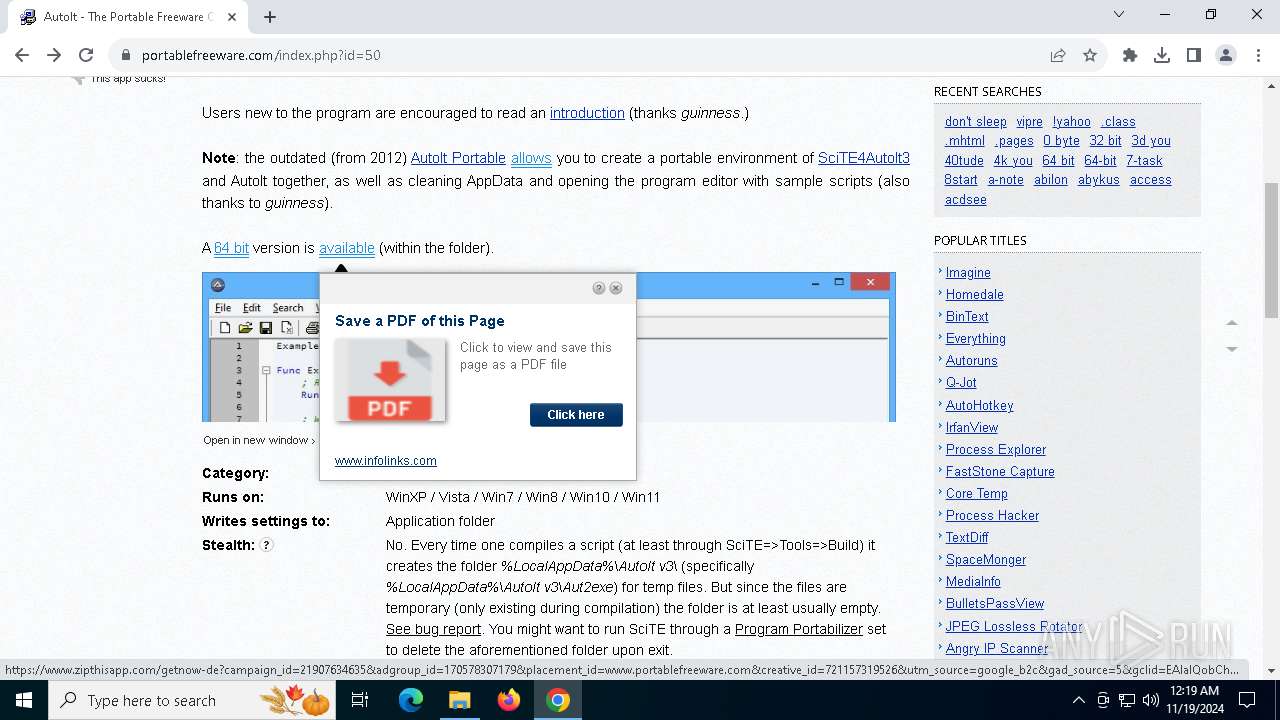Open popular title BinText
Screen dimensions: 1280x720
pyautogui.click(x=967, y=317)
